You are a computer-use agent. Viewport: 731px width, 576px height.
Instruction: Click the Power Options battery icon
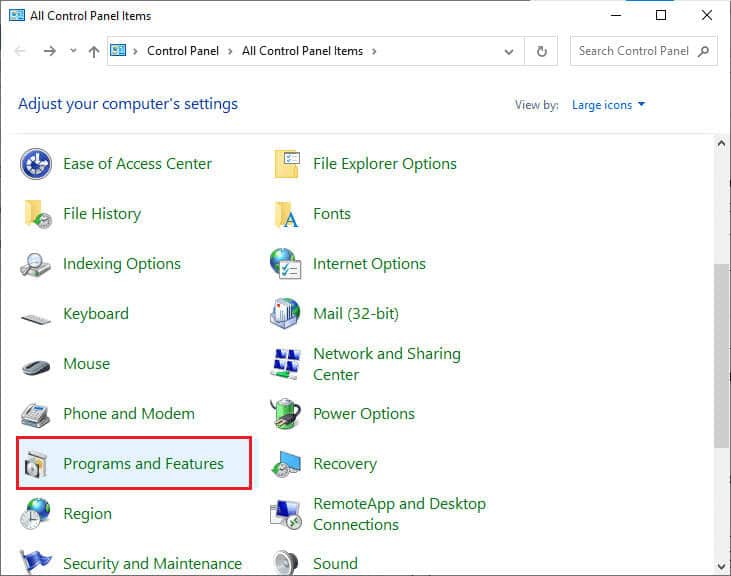[x=285, y=414]
